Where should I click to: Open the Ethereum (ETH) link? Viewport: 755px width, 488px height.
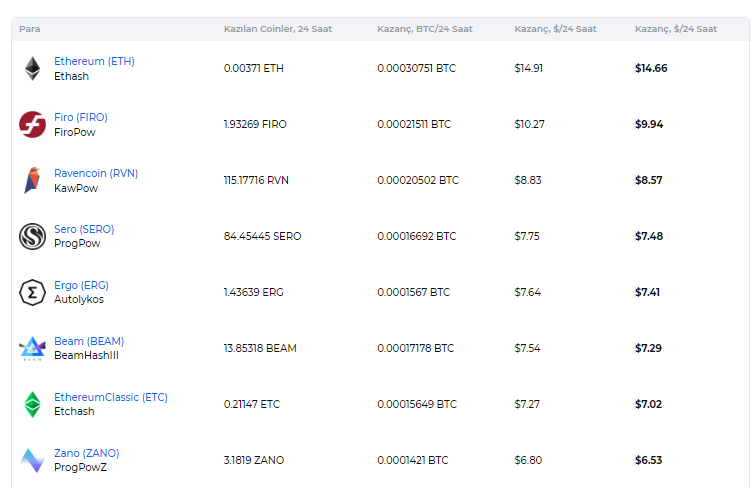pos(94,61)
